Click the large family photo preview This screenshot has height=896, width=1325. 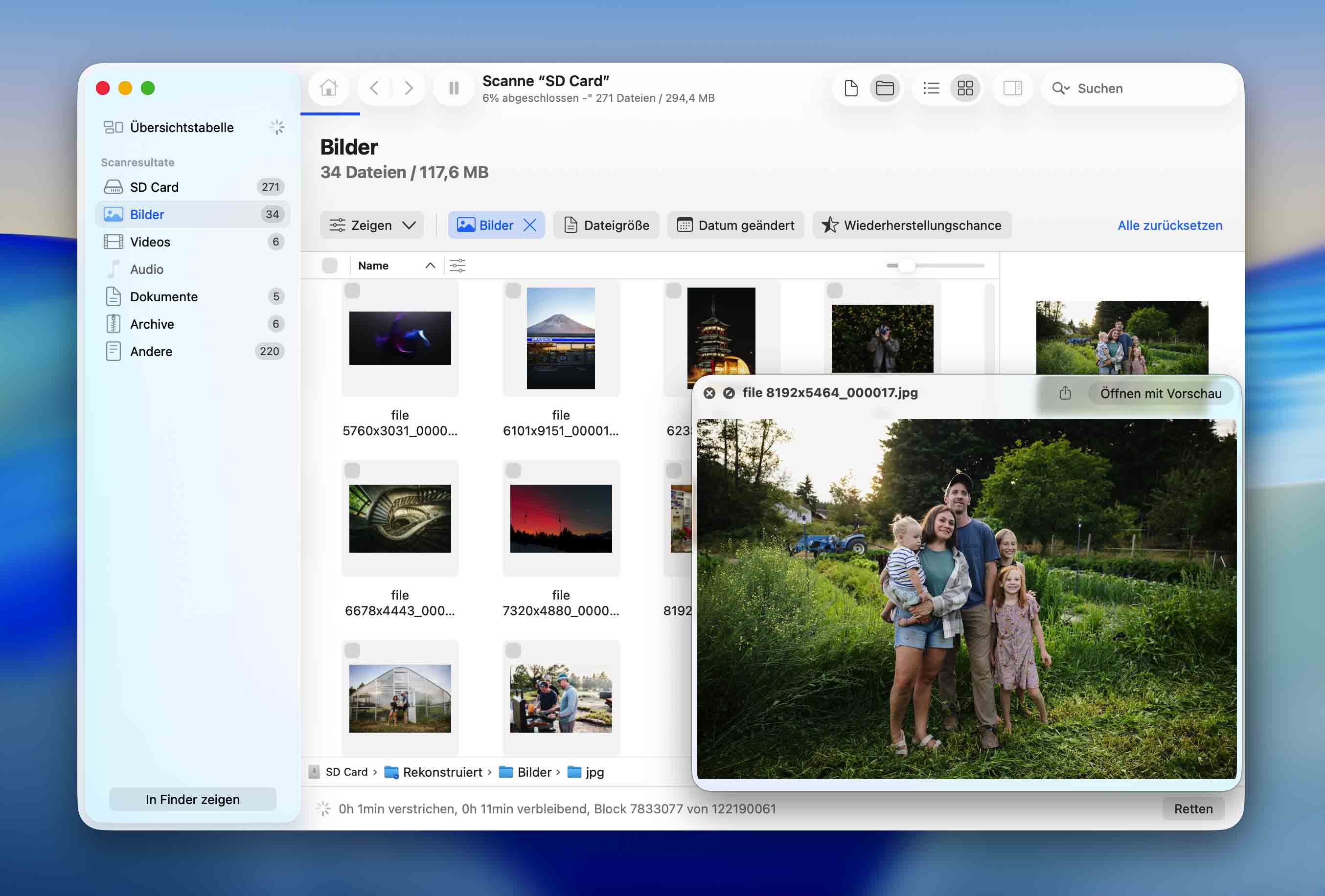966,599
